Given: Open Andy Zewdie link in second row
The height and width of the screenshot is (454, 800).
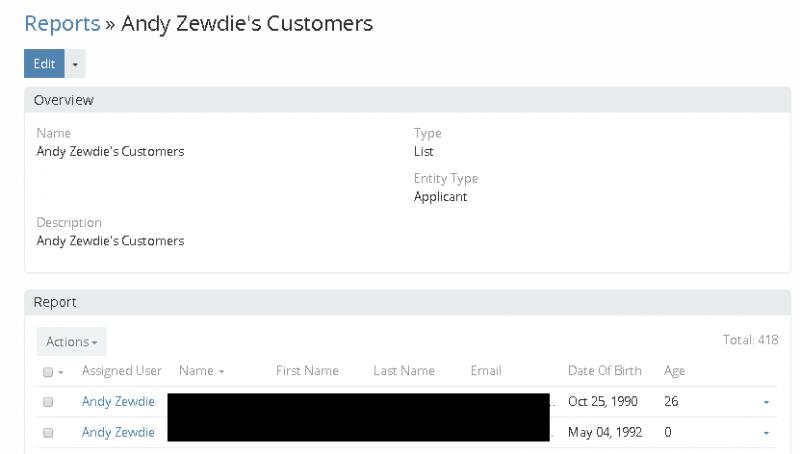Looking at the screenshot, I should (118, 432).
